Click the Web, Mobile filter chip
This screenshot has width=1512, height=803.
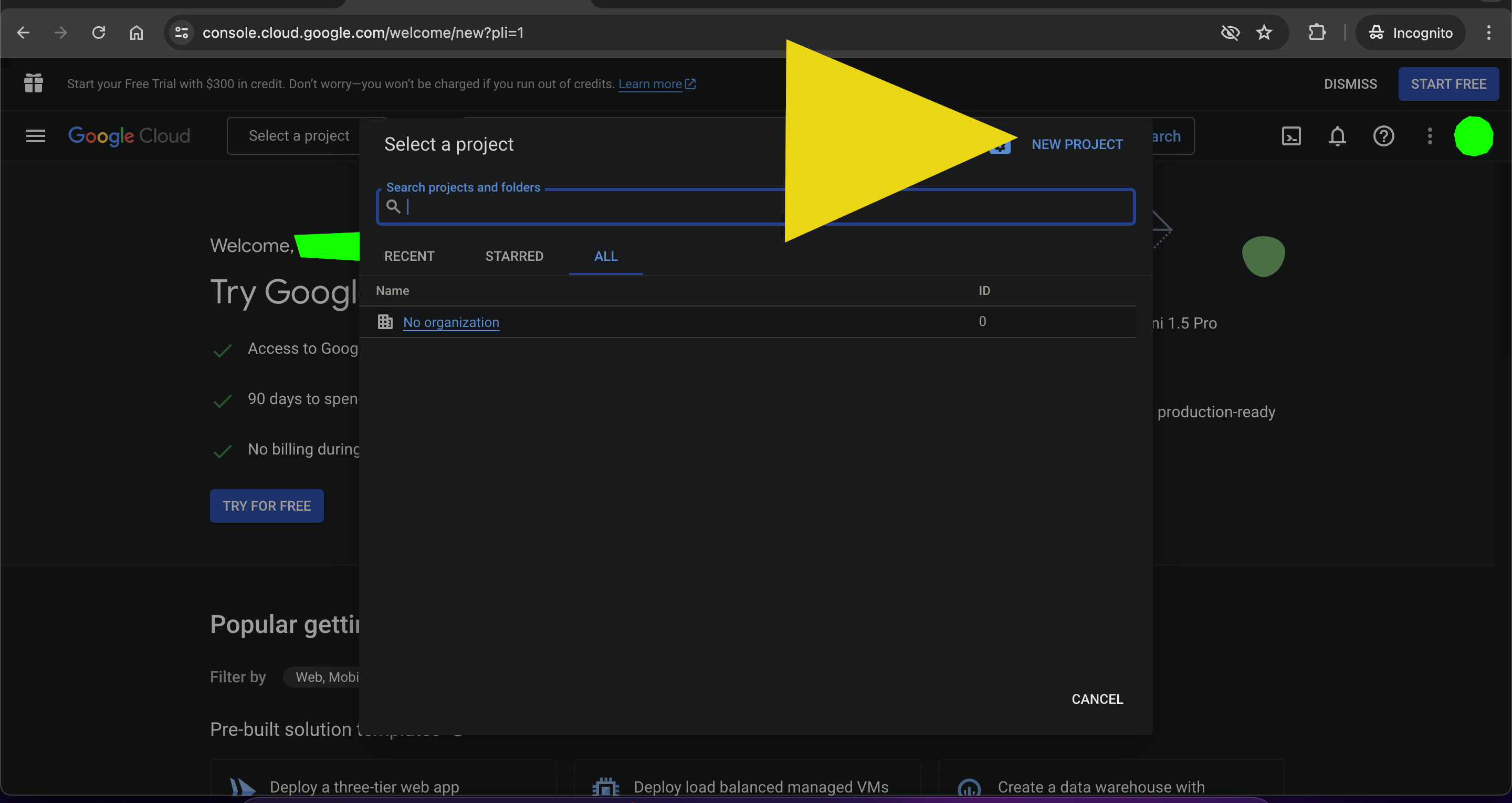click(x=322, y=677)
